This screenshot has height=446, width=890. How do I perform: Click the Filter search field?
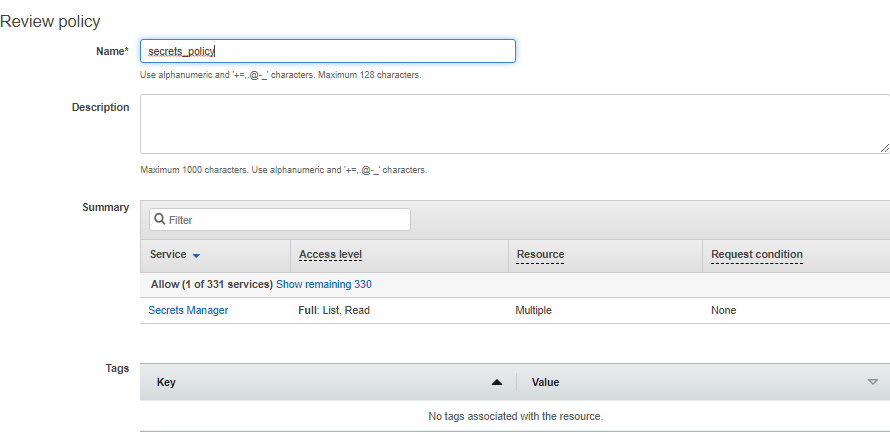tap(280, 220)
